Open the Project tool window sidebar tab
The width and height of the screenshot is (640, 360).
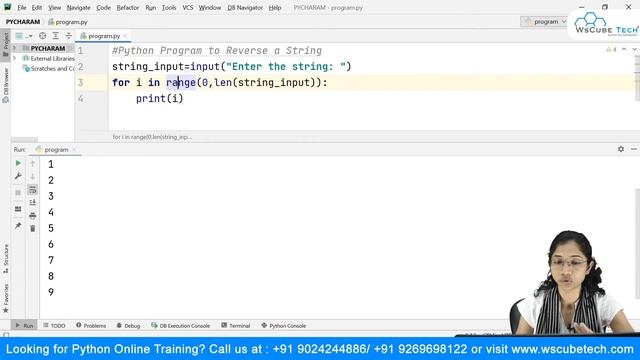click(x=5, y=44)
